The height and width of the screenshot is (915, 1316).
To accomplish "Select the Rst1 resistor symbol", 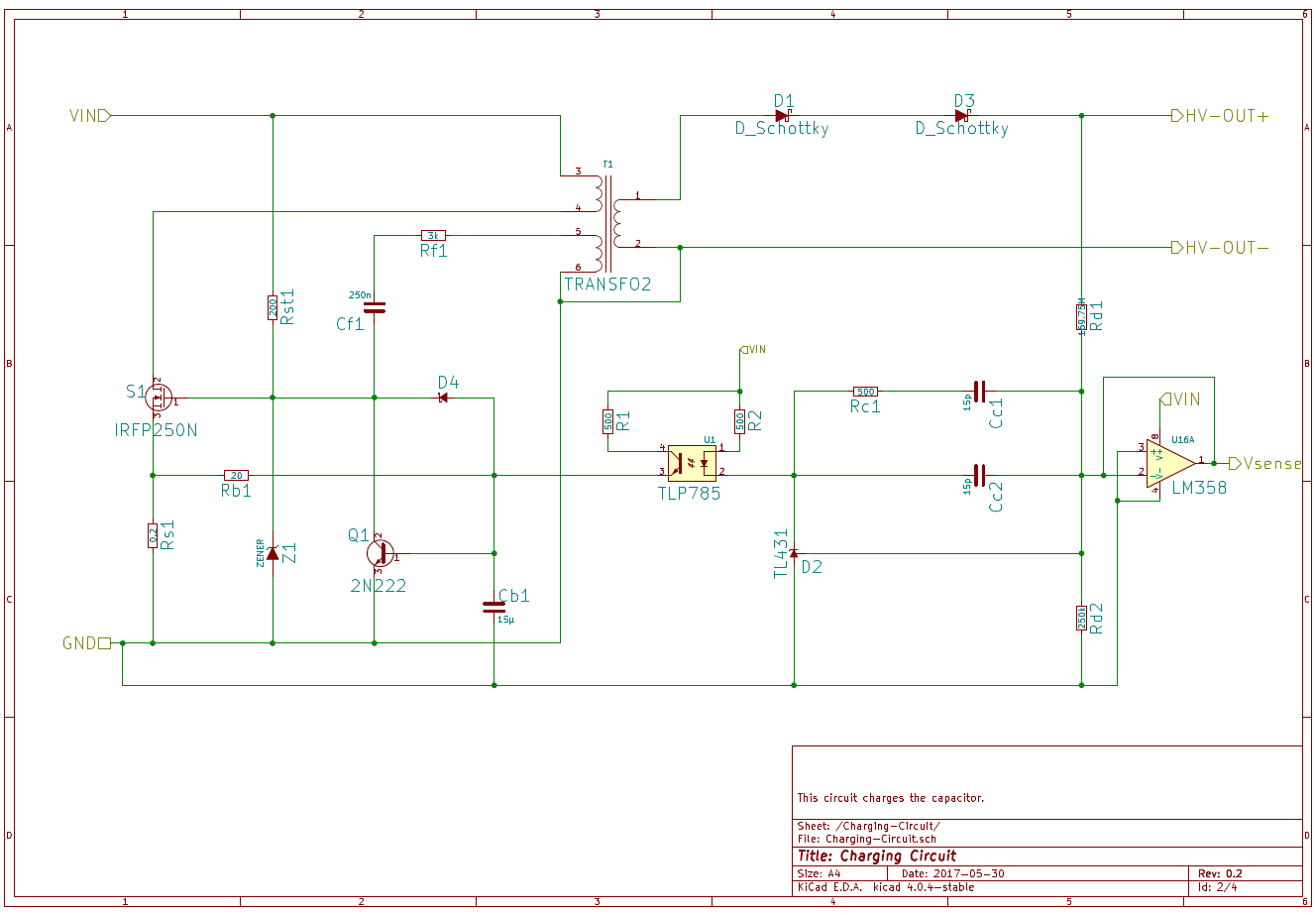I will [273, 308].
